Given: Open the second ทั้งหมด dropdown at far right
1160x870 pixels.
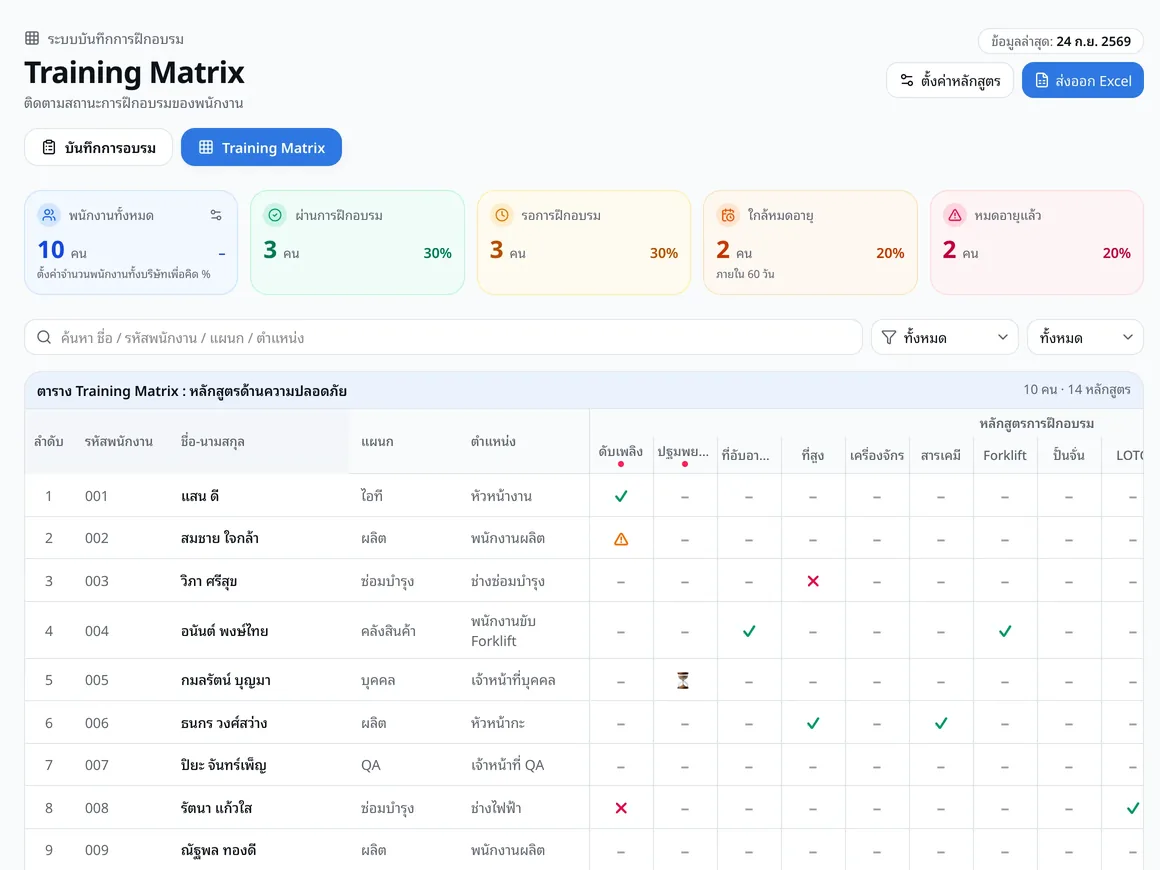Looking at the screenshot, I should (1085, 337).
